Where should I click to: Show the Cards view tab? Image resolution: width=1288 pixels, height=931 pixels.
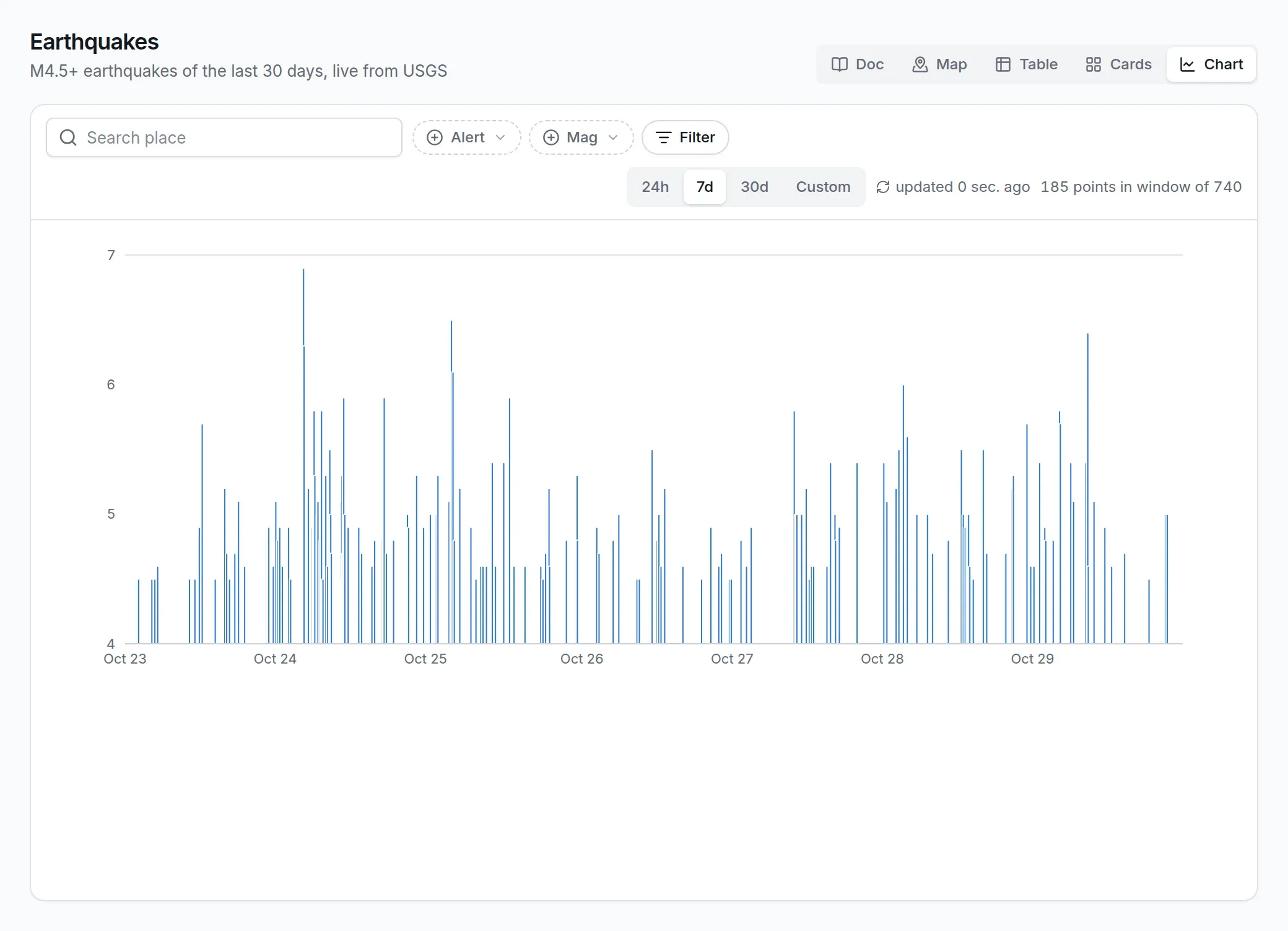[x=1118, y=64]
